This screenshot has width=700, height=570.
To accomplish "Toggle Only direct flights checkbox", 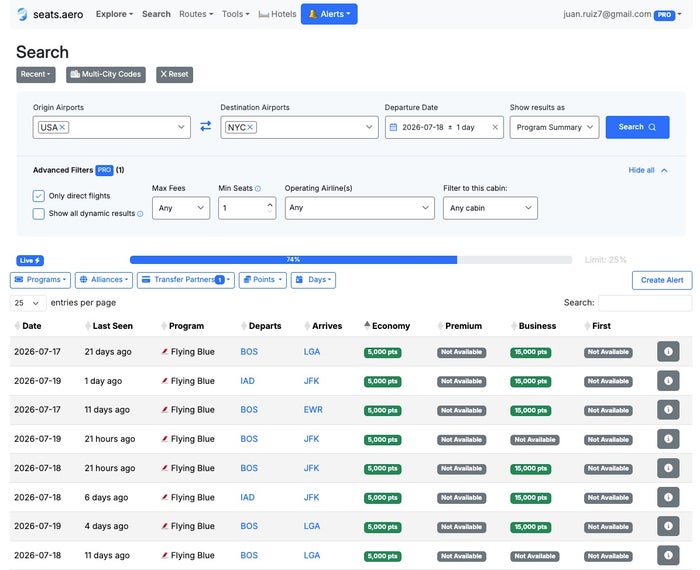I will pyautogui.click(x=38, y=196).
